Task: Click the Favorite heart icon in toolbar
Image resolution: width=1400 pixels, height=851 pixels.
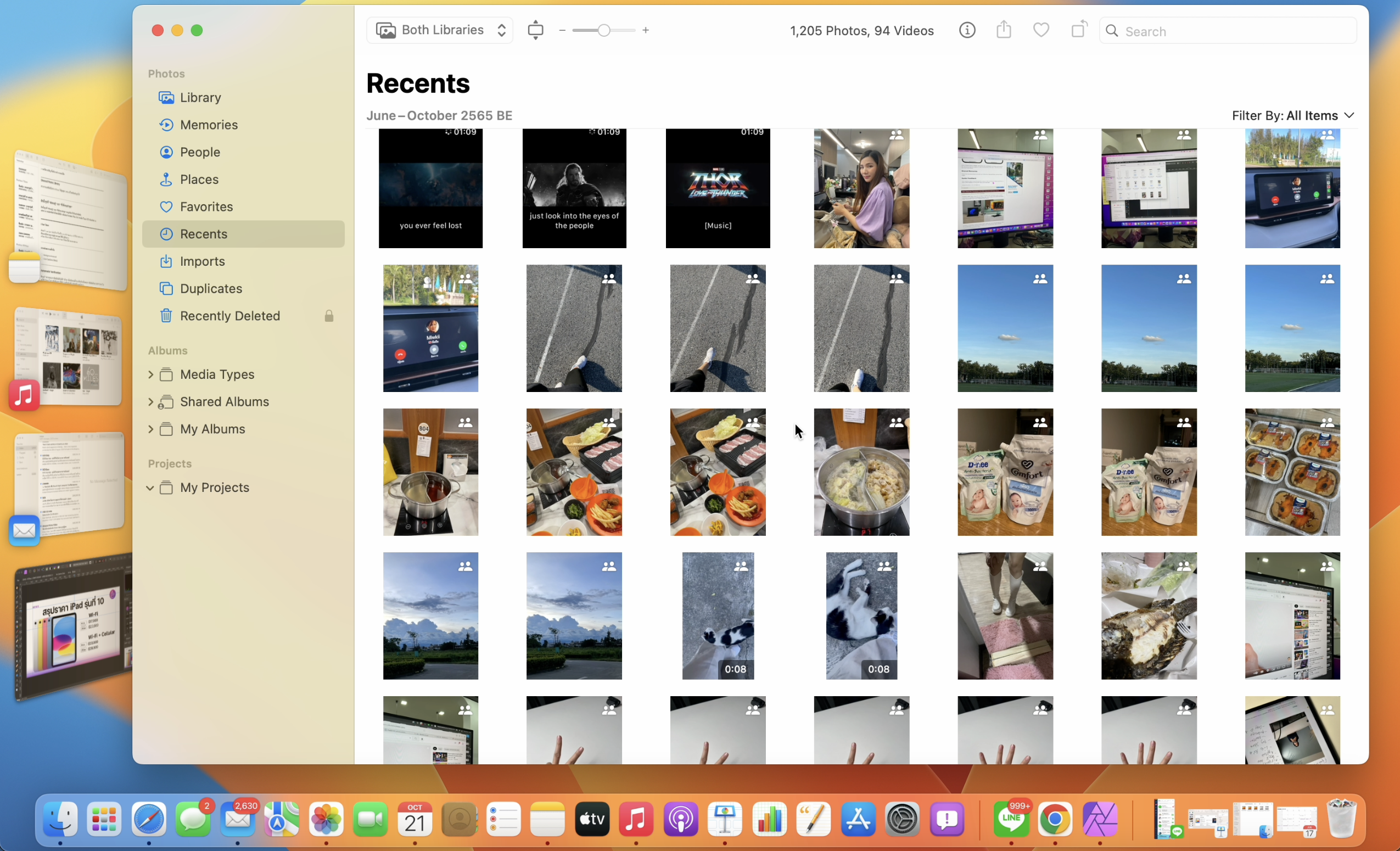Action: [1041, 30]
